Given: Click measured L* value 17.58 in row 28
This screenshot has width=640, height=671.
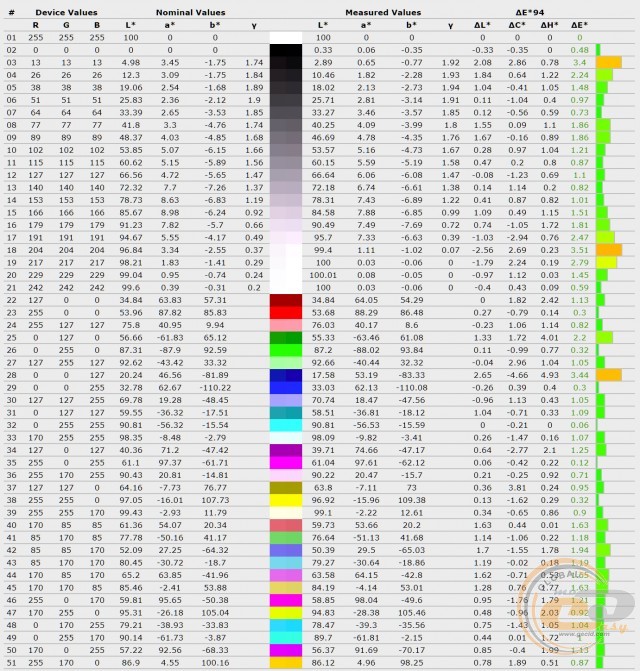Looking at the screenshot, I should [323, 375].
